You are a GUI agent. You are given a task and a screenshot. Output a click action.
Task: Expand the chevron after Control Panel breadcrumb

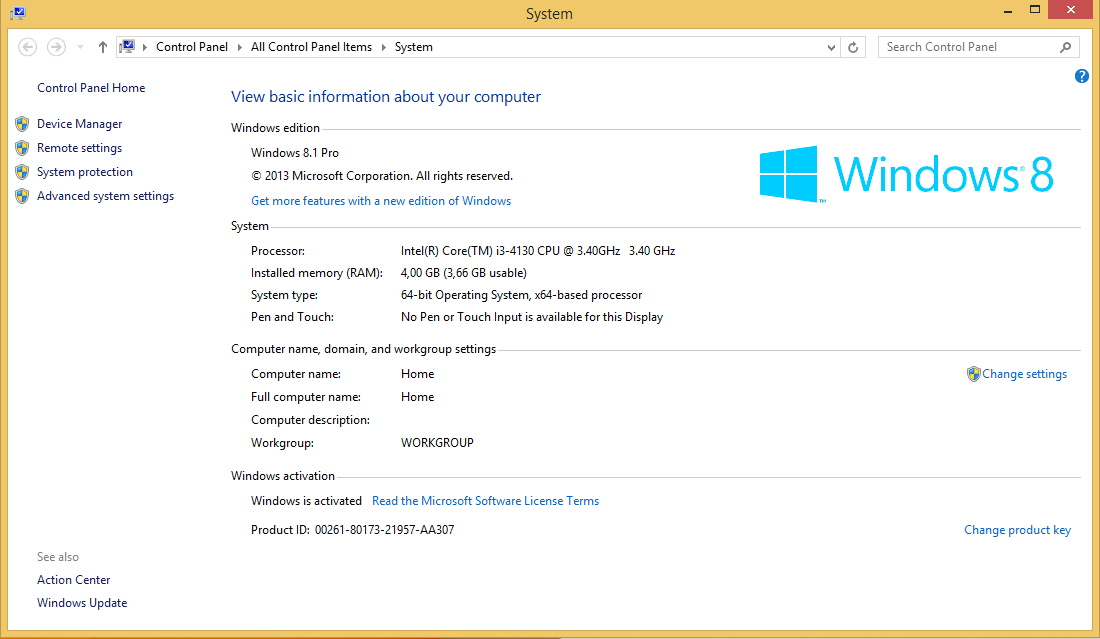click(239, 47)
